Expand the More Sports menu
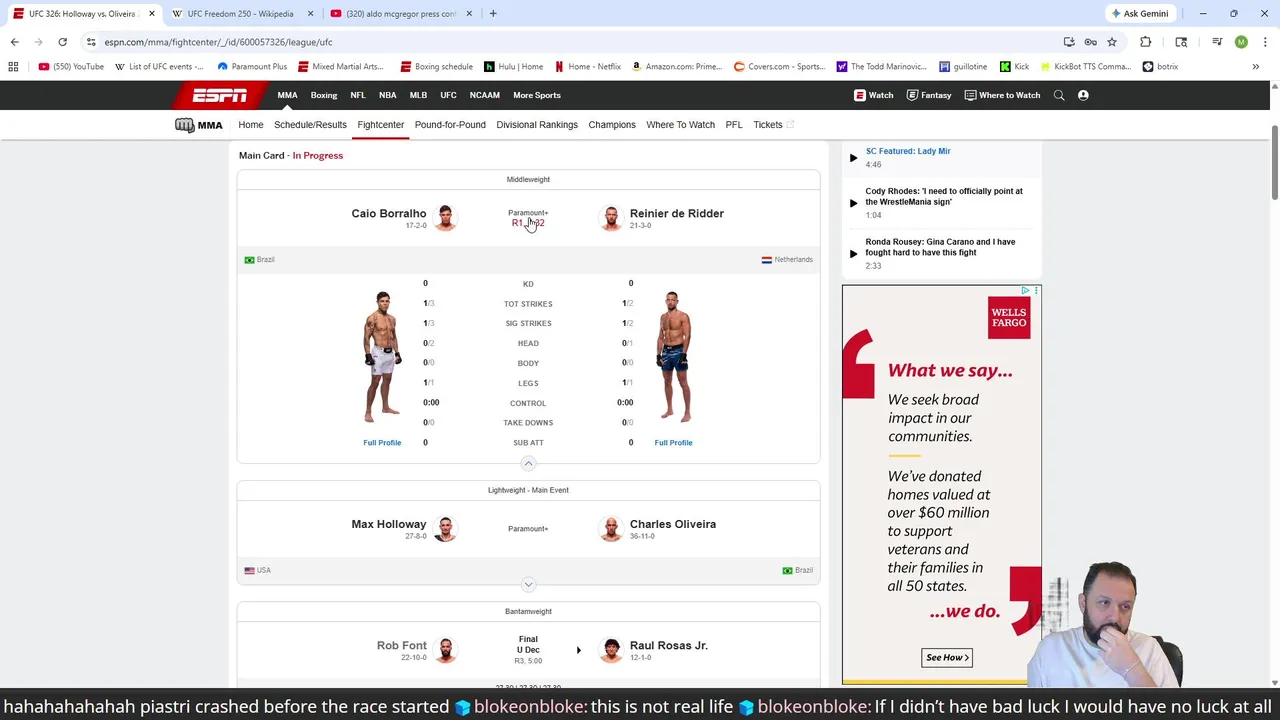The height and width of the screenshot is (720, 1280). click(x=537, y=95)
